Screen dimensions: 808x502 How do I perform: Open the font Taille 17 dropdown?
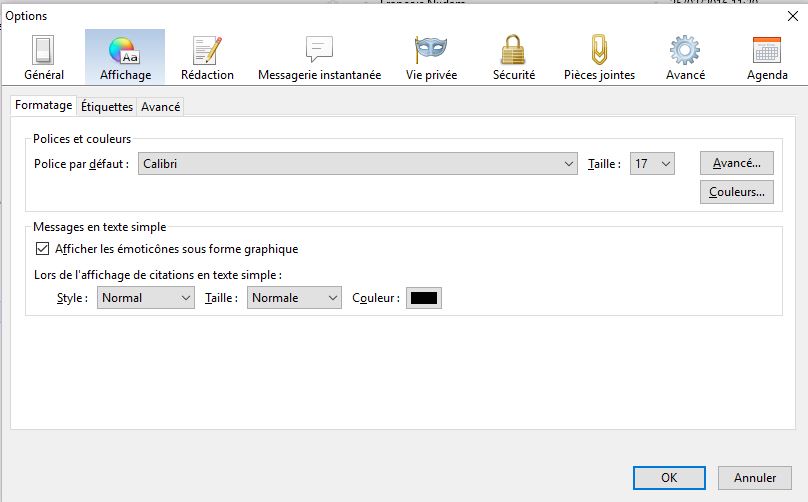652,164
